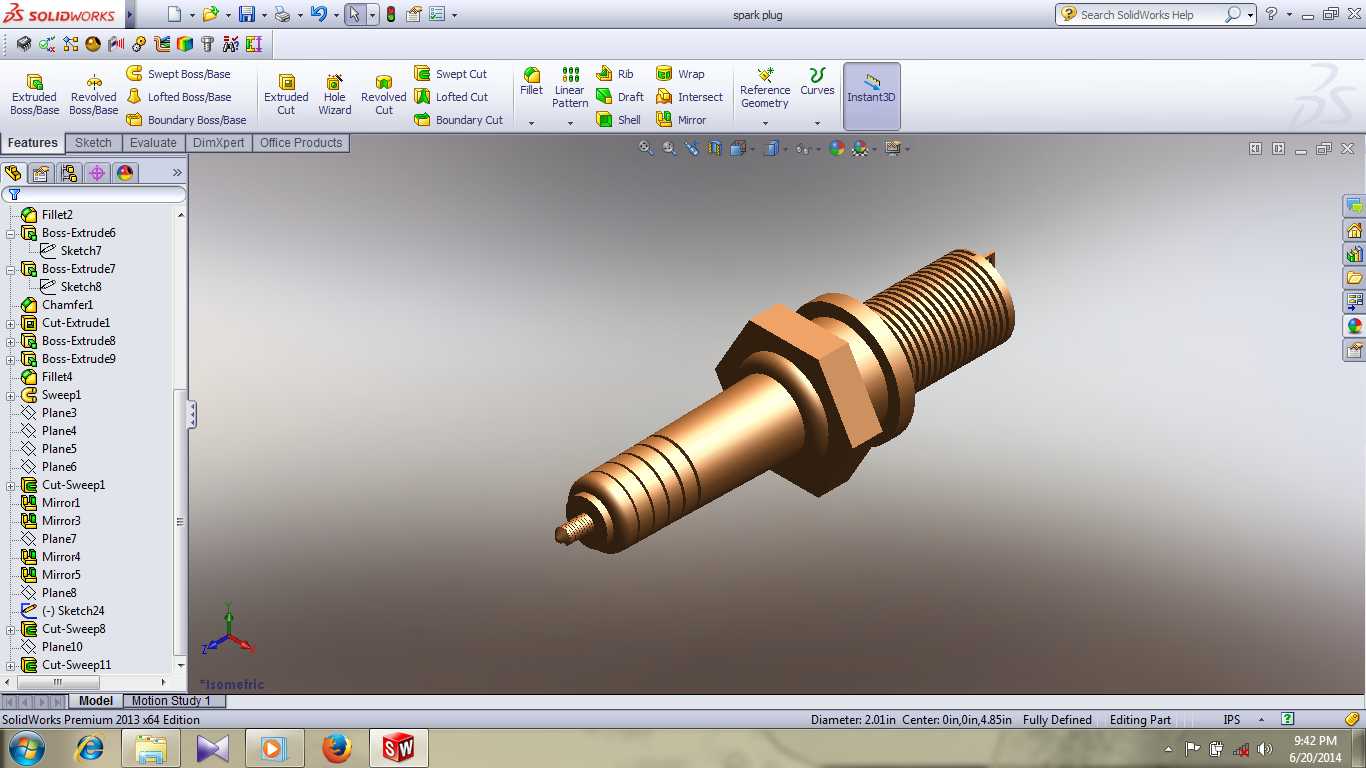Click the Shell feature tool
This screenshot has height=768, width=1366.
tap(618, 120)
